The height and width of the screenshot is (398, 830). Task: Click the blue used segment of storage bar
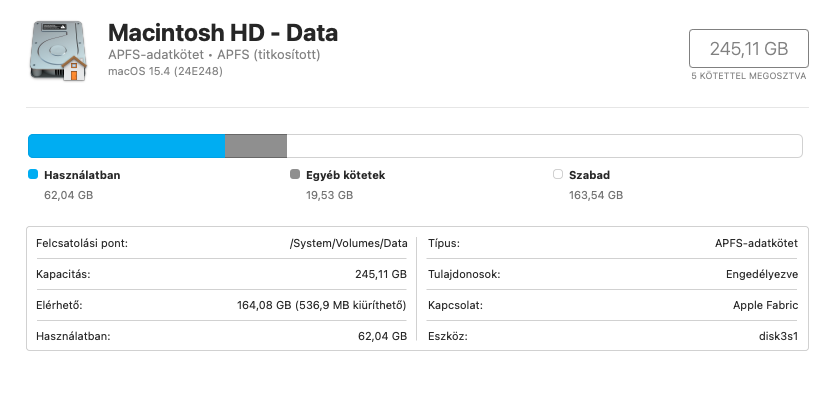(127, 146)
